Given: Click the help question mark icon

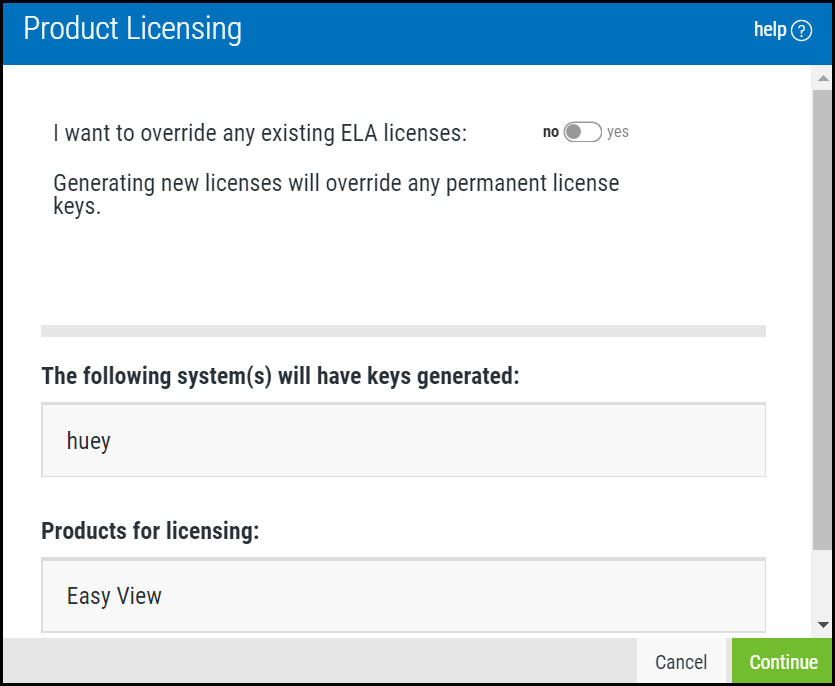Looking at the screenshot, I should [801, 31].
